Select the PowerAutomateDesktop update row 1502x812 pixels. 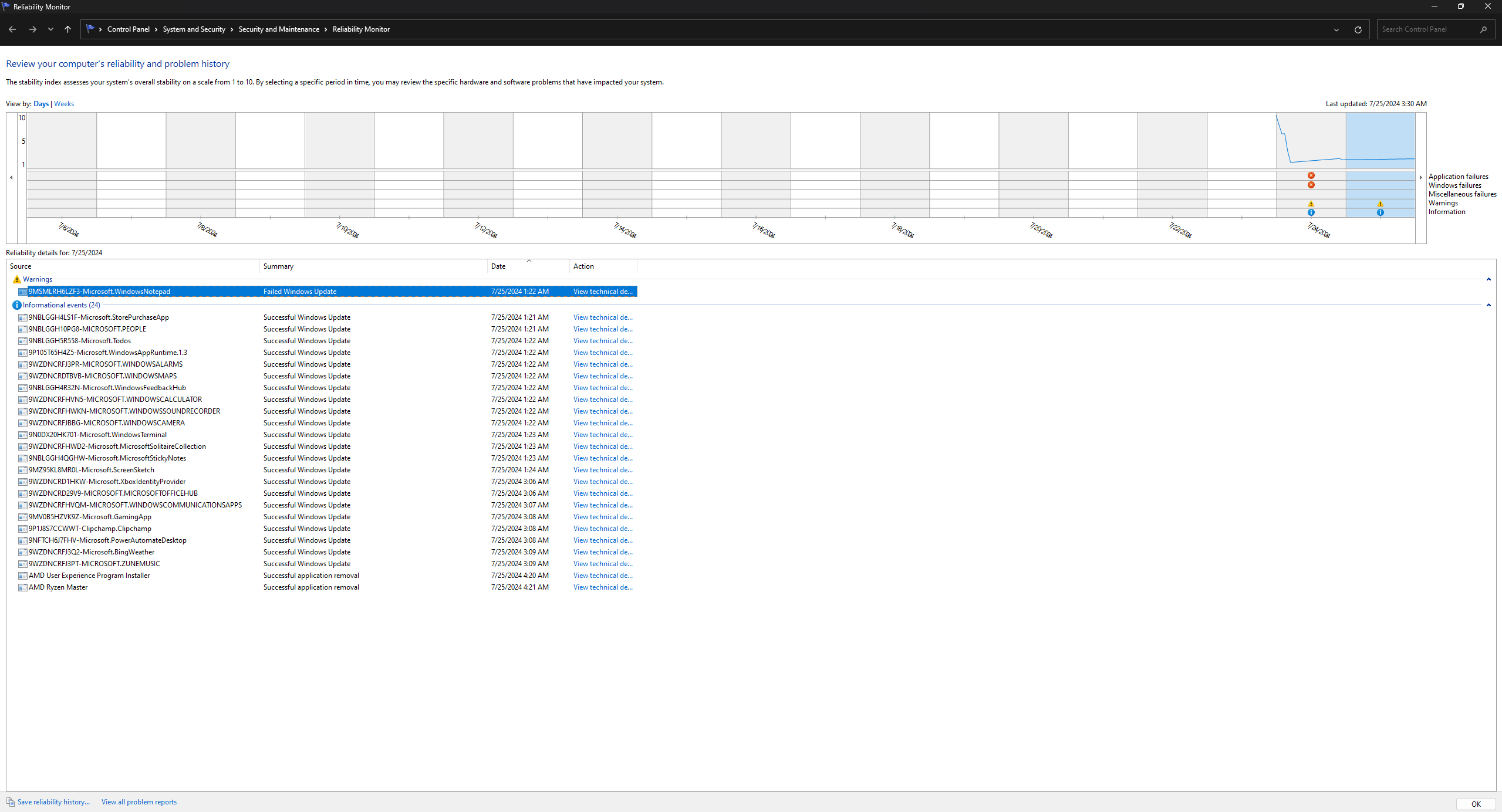coord(328,540)
